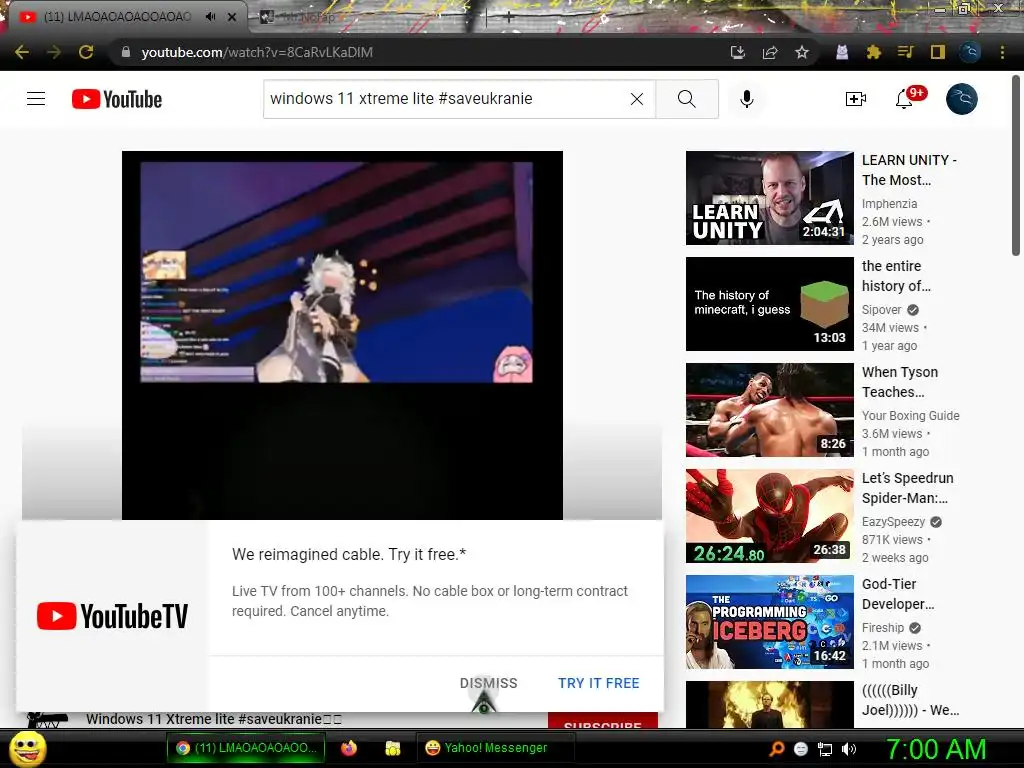Screen dimensions: 1024x768
Task: Click the orange search tray icon
Action: tap(777, 749)
